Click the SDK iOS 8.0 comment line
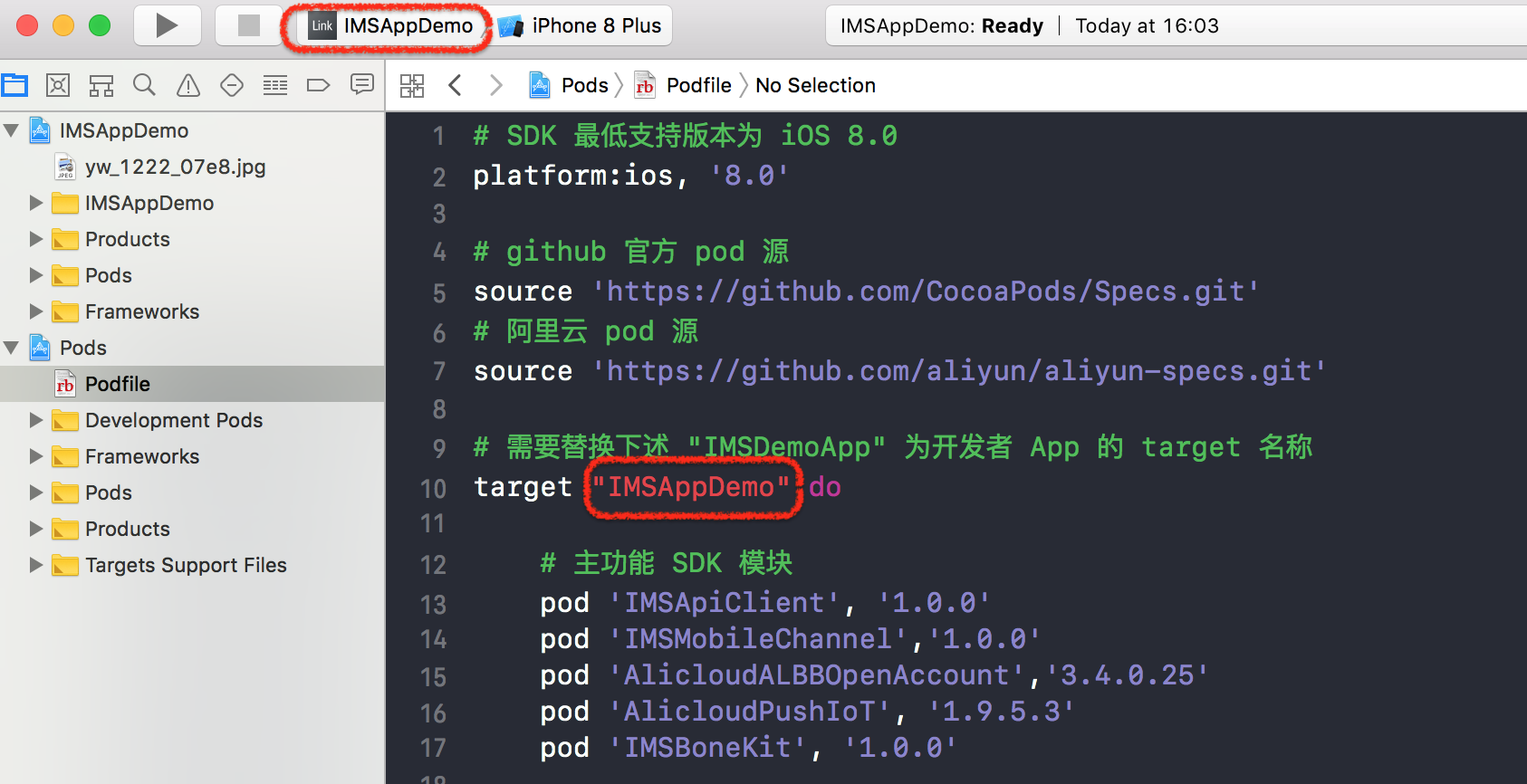This screenshot has width=1527, height=784. coord(685,136)
